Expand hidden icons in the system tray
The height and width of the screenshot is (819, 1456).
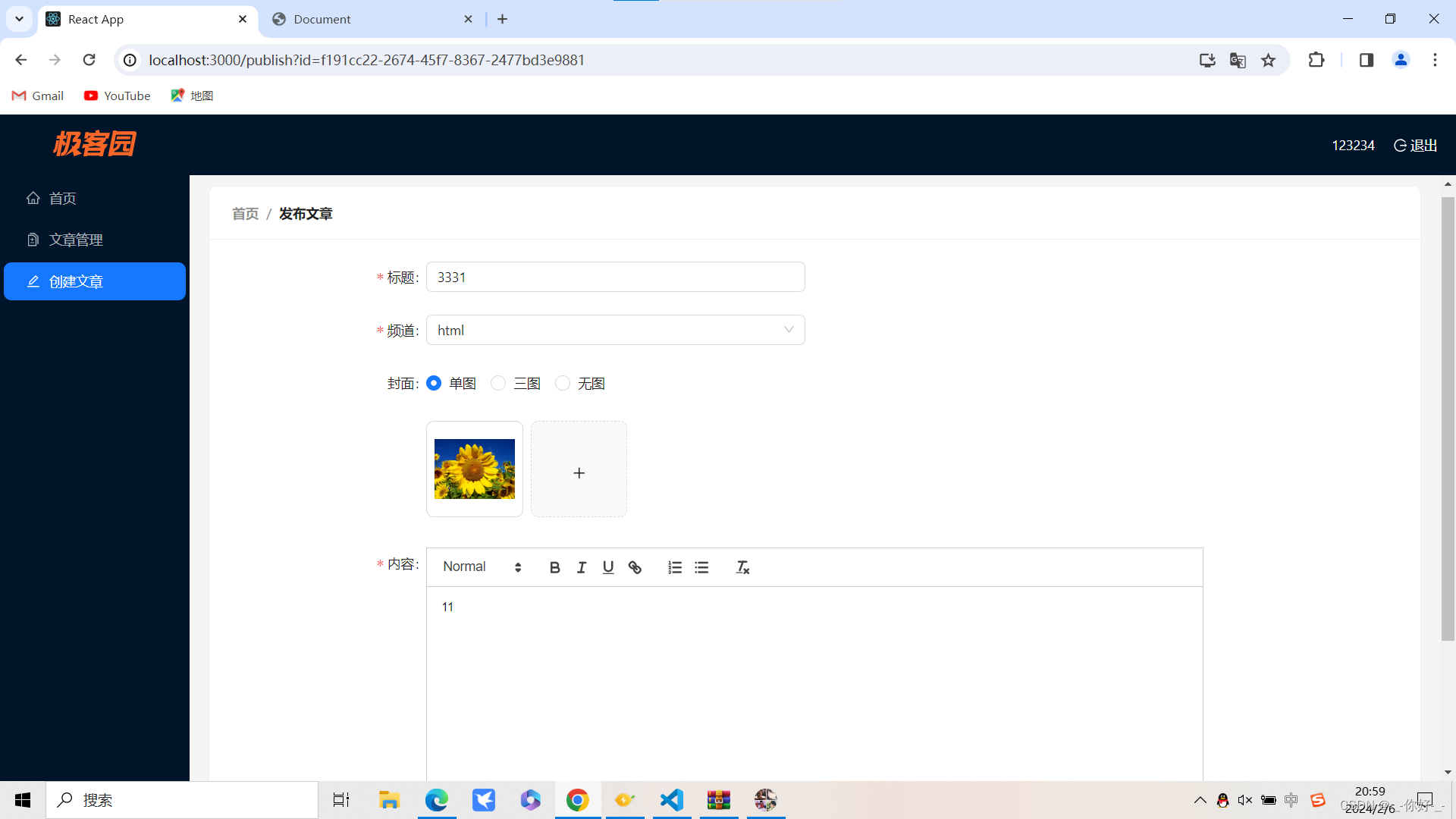tap(1200, 799)
